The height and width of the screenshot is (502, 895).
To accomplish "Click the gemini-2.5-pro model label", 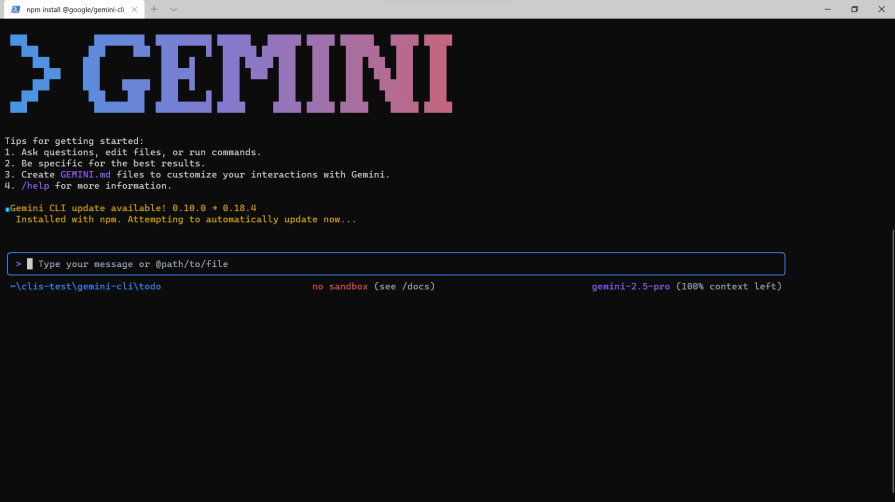I will (x=630, y=287).
